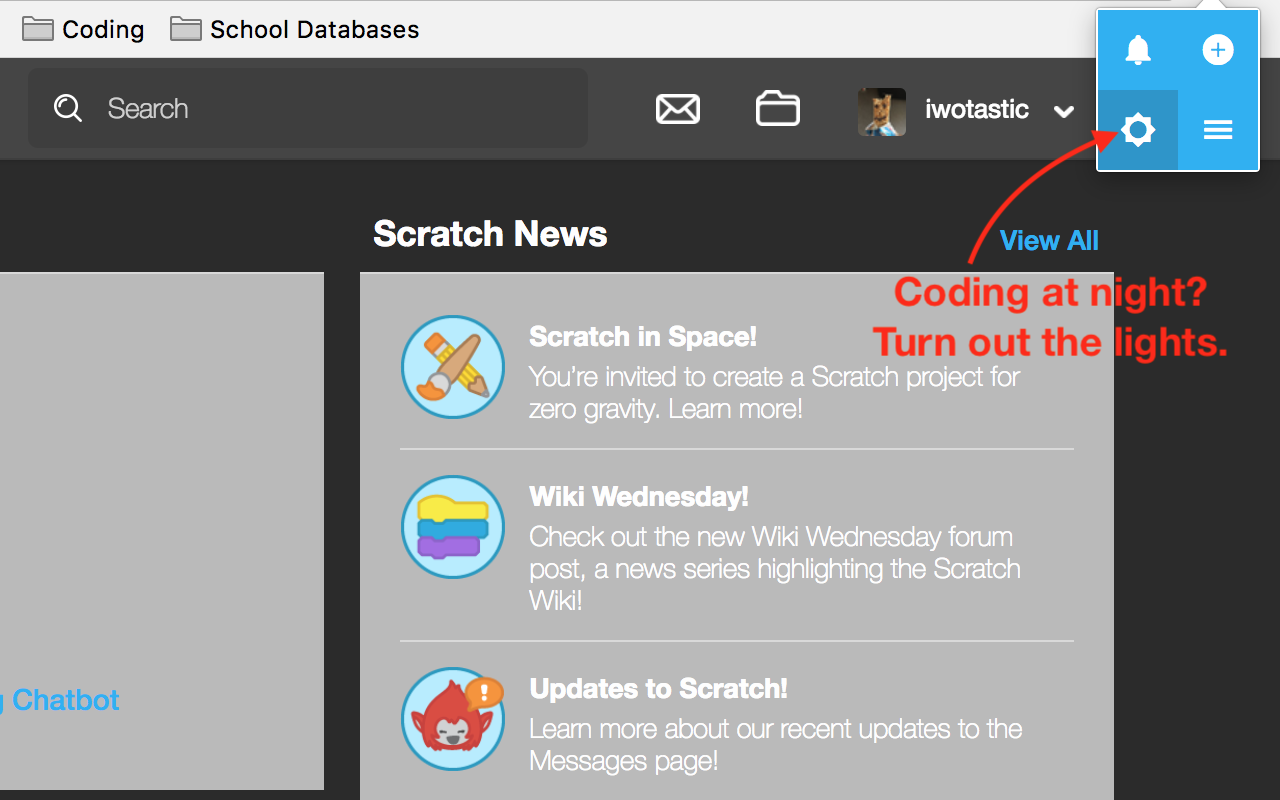Open the Scratch in Space! headline

(643, 336)
